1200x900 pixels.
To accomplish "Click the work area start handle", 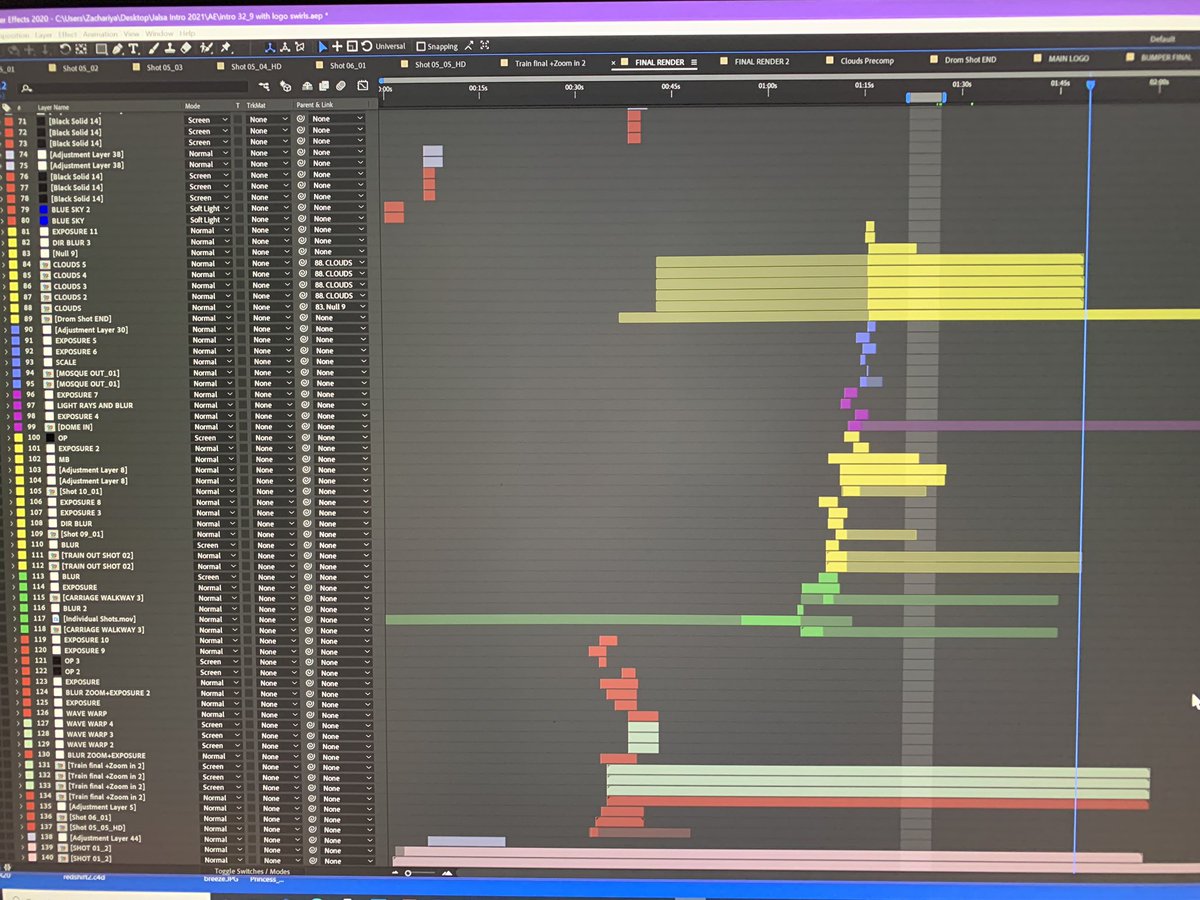I will [x=909, y=97].
